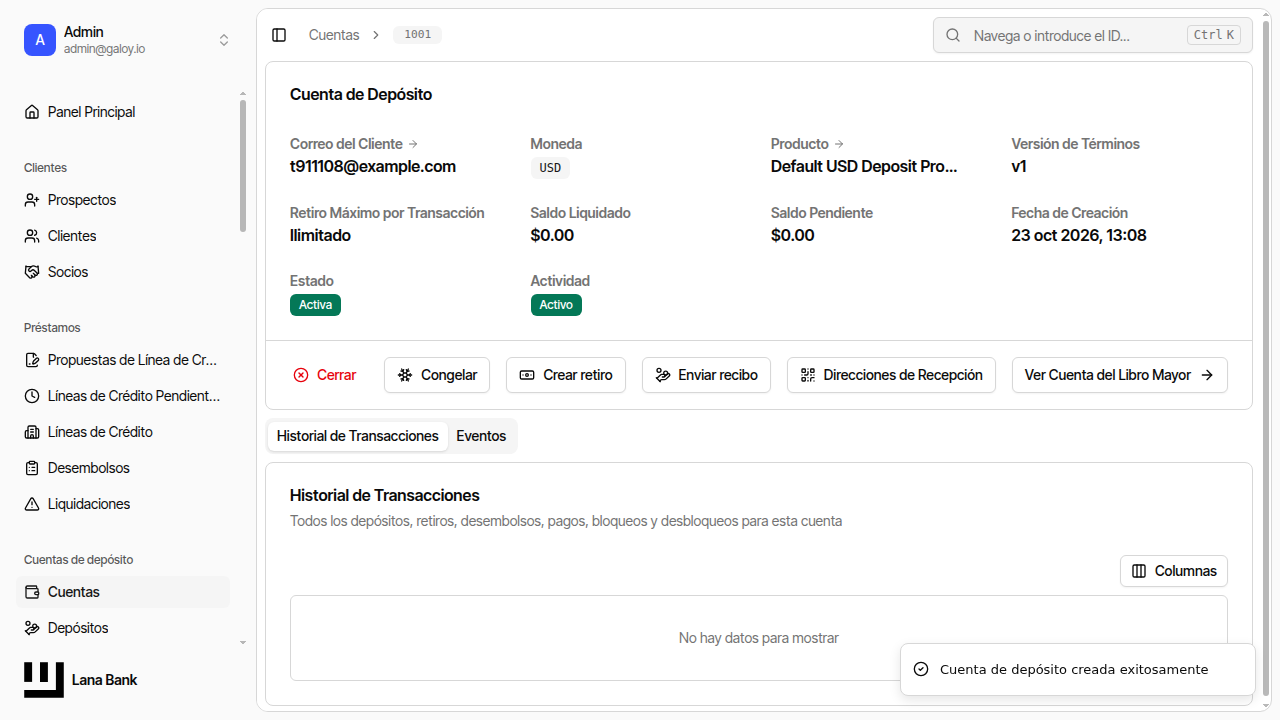Open the Columnas column selector
This screenshot has width=1280, height=720.
(1174, 571)
